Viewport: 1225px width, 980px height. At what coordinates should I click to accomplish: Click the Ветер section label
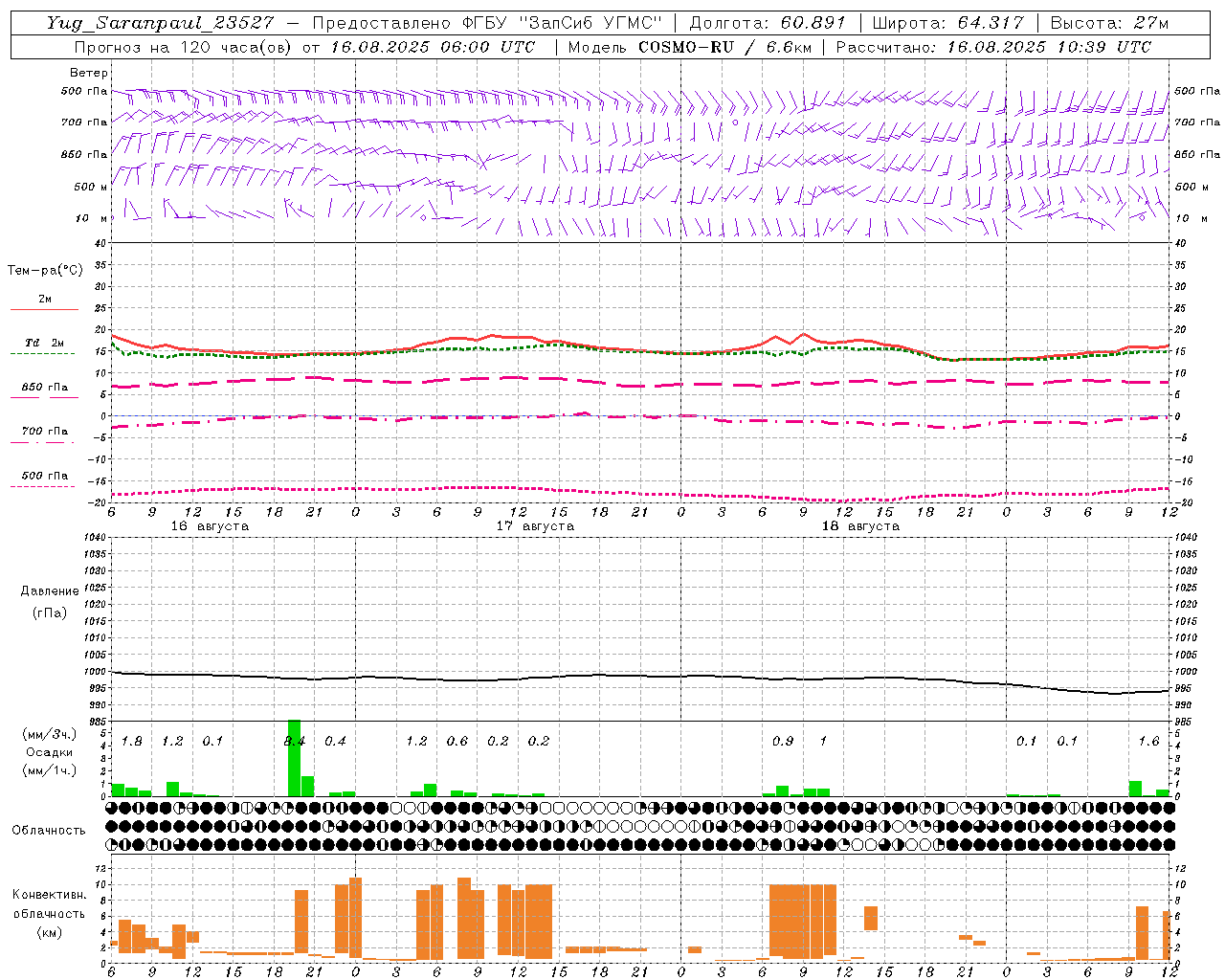88,73
